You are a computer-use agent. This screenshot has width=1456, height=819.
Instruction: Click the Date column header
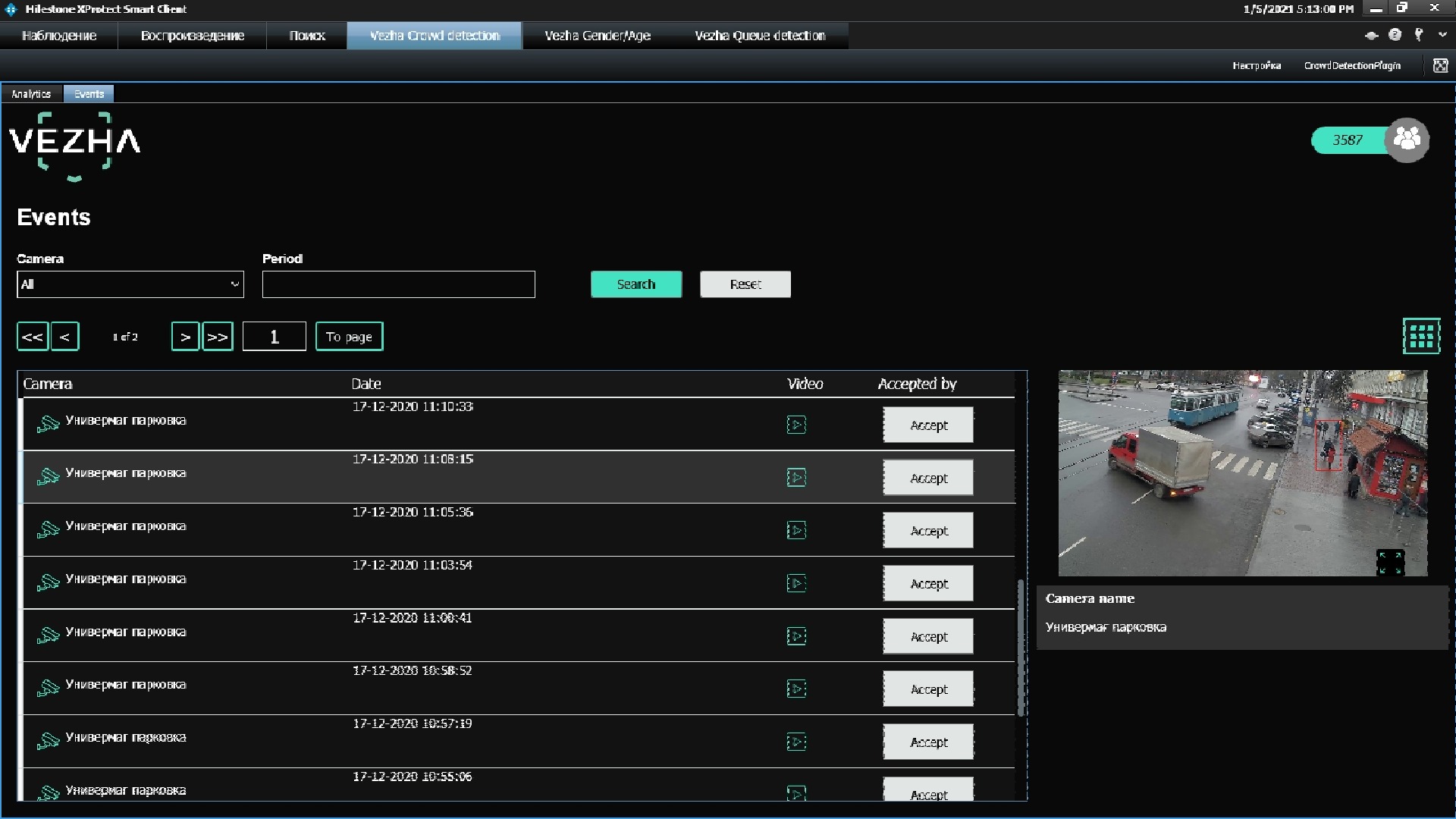[x=366, y=384]
